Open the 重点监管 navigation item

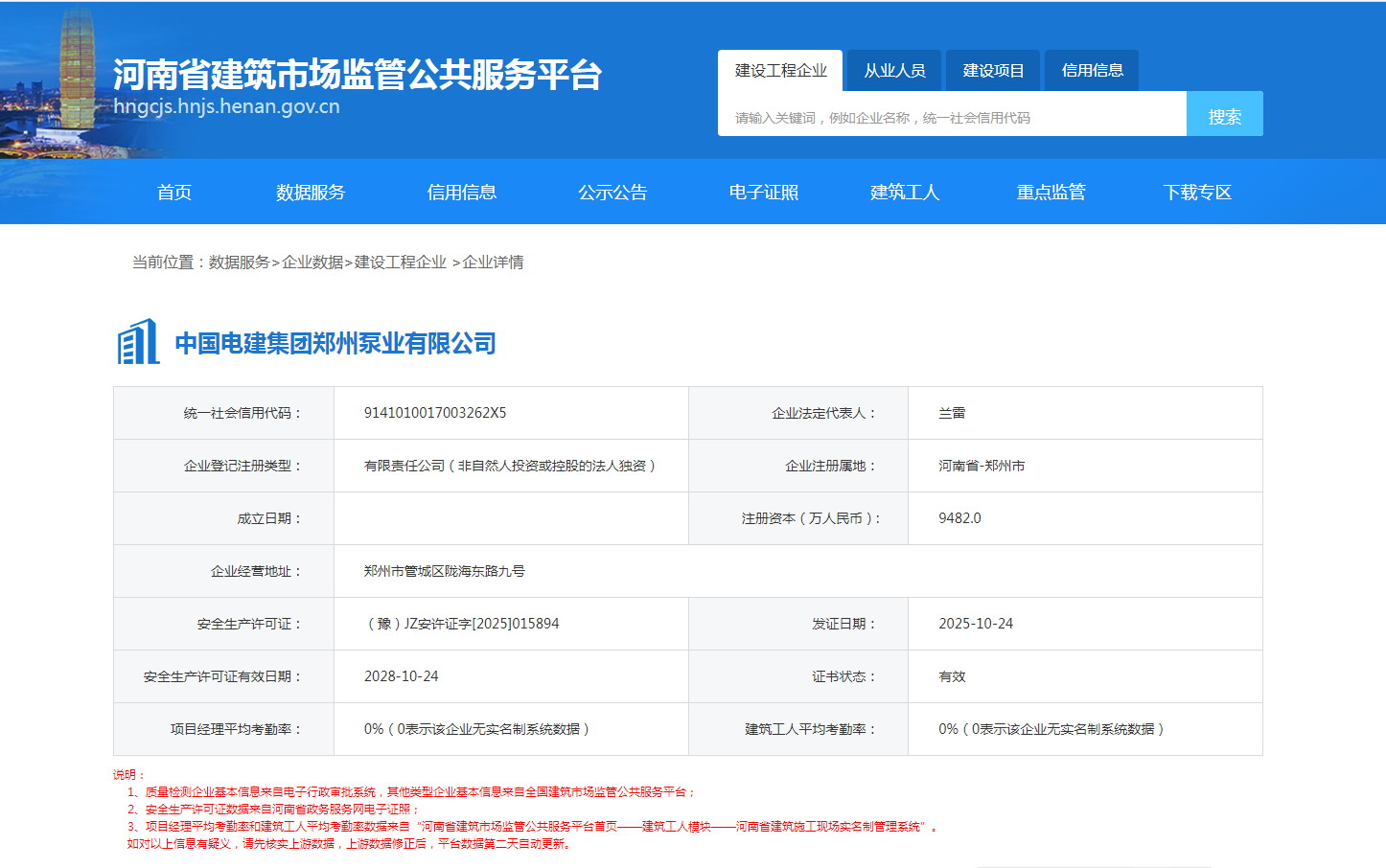point(1051,193)
